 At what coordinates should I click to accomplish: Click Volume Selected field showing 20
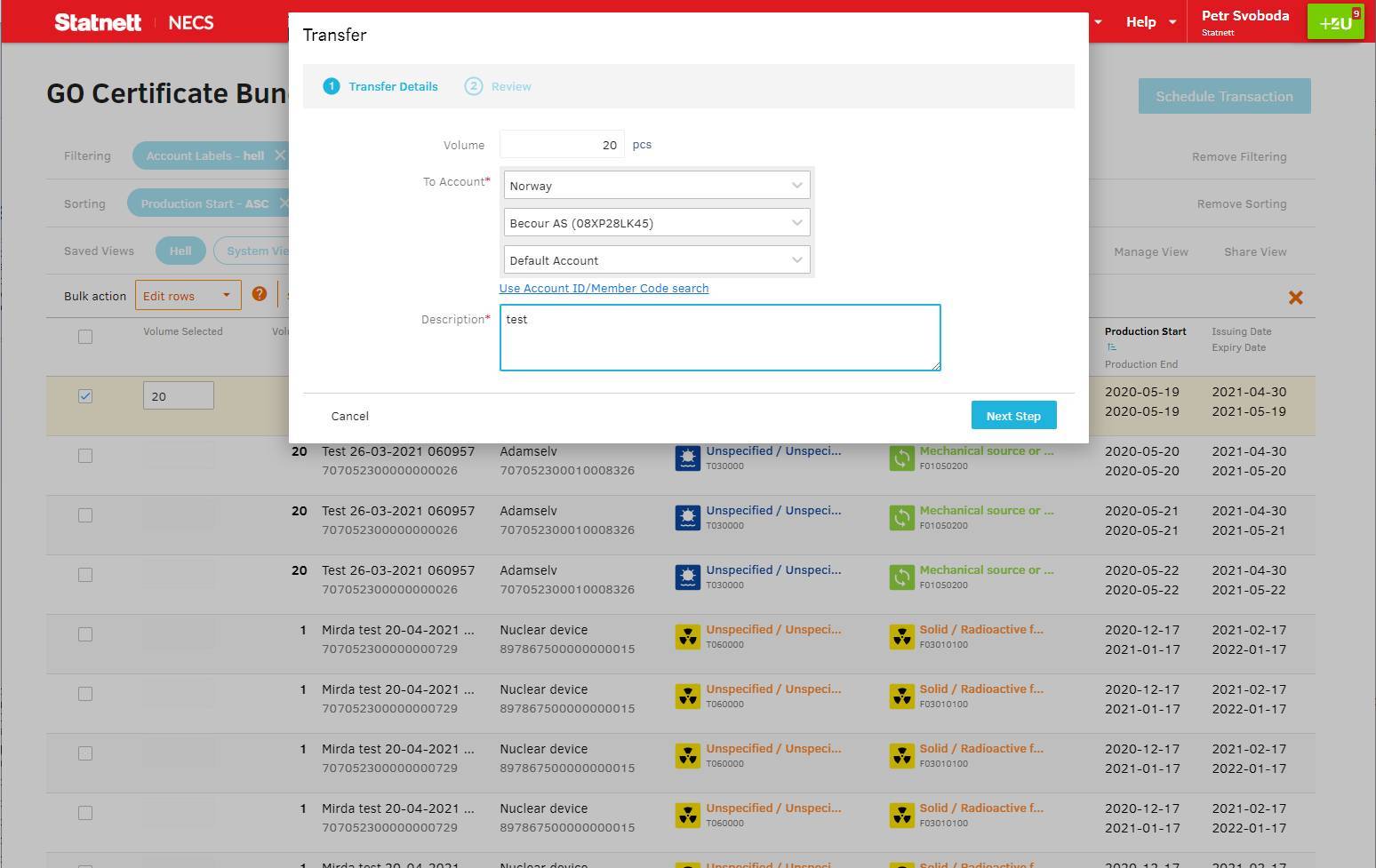pos(179,396)
